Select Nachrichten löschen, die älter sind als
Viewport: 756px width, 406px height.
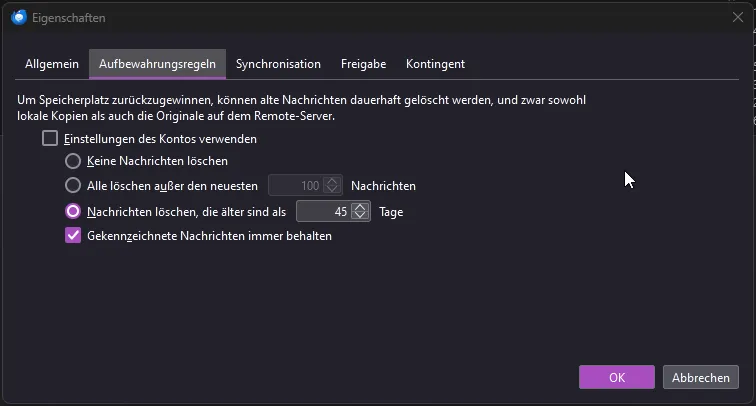tap(73, 211)
